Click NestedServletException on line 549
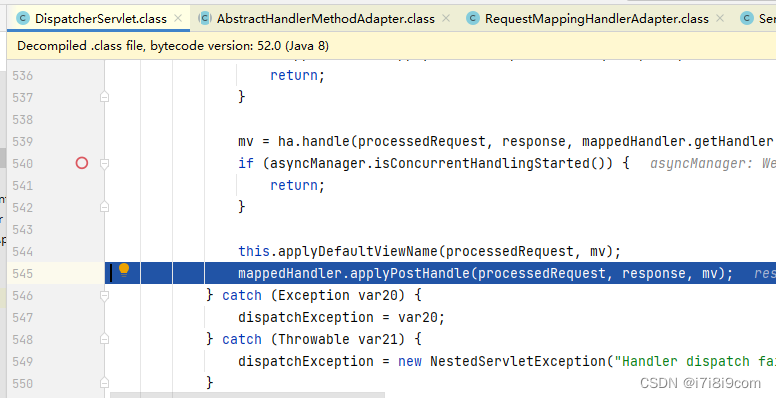 click(x=518, y=361)
